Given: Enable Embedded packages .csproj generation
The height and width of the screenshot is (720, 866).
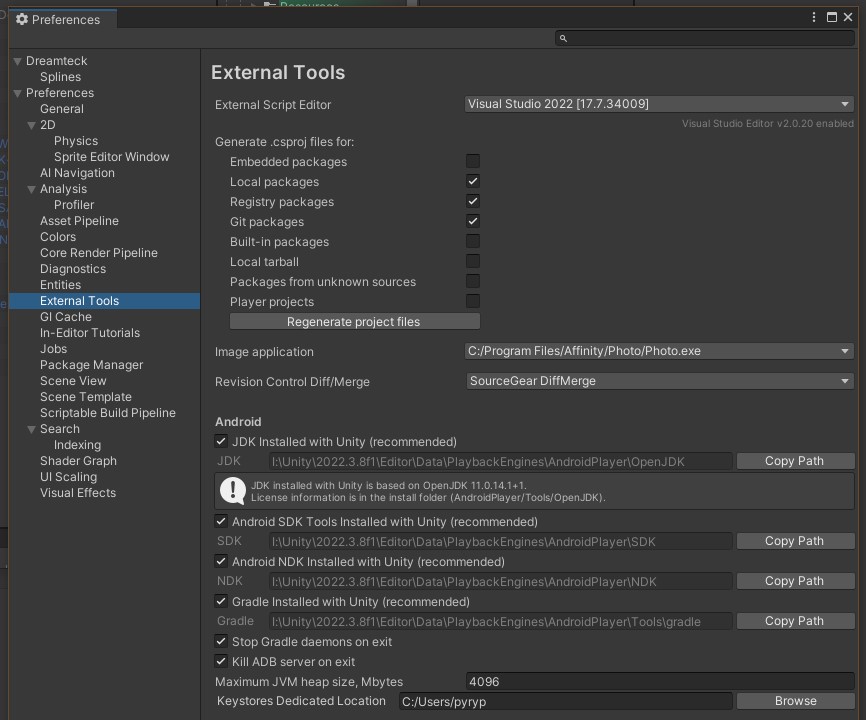Looking at the screenshot, I should [x=472, y=161].
